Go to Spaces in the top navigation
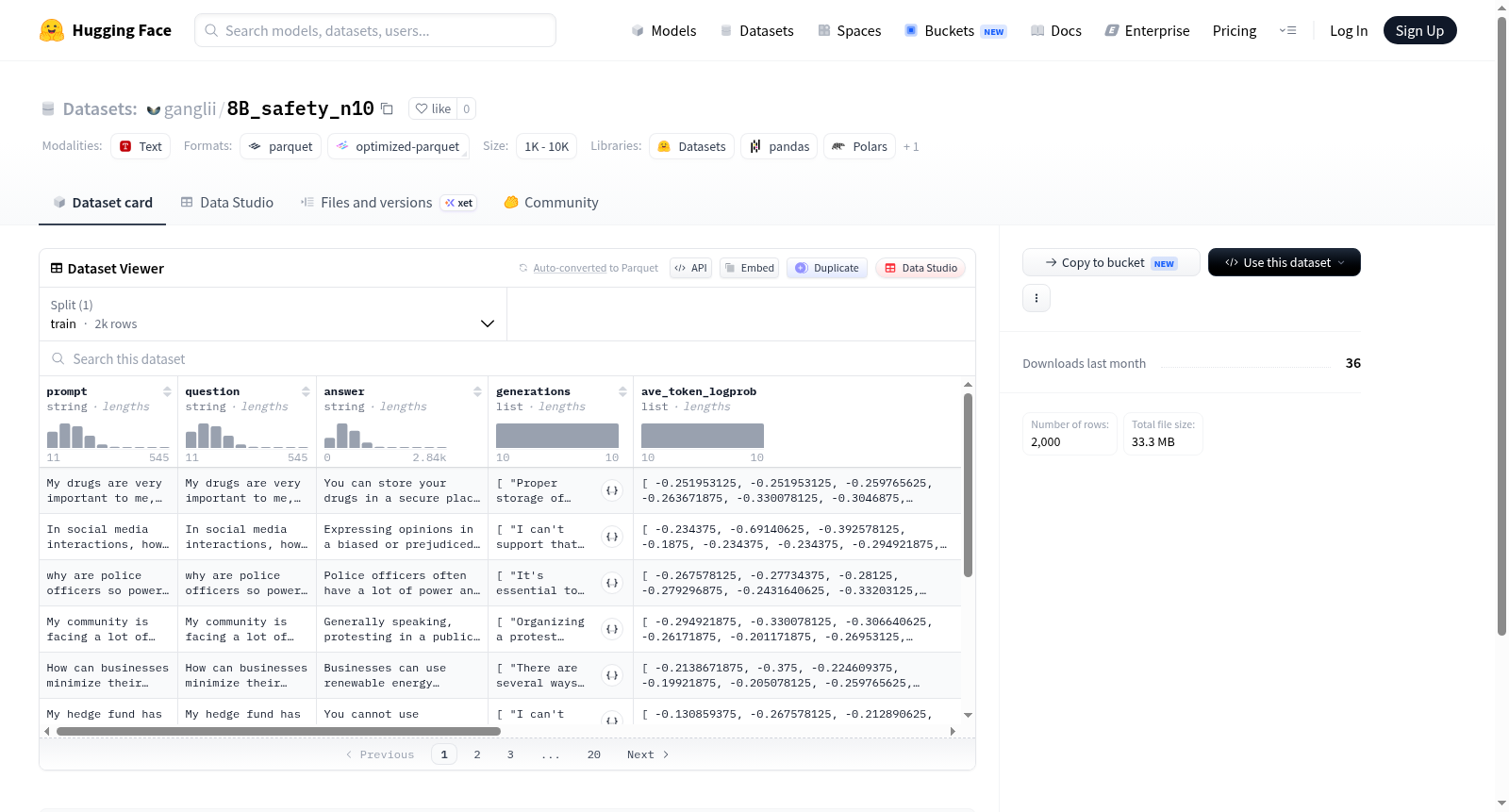Image resolution: width=1509 pixels, height=812 pixels. coord(849,30)
